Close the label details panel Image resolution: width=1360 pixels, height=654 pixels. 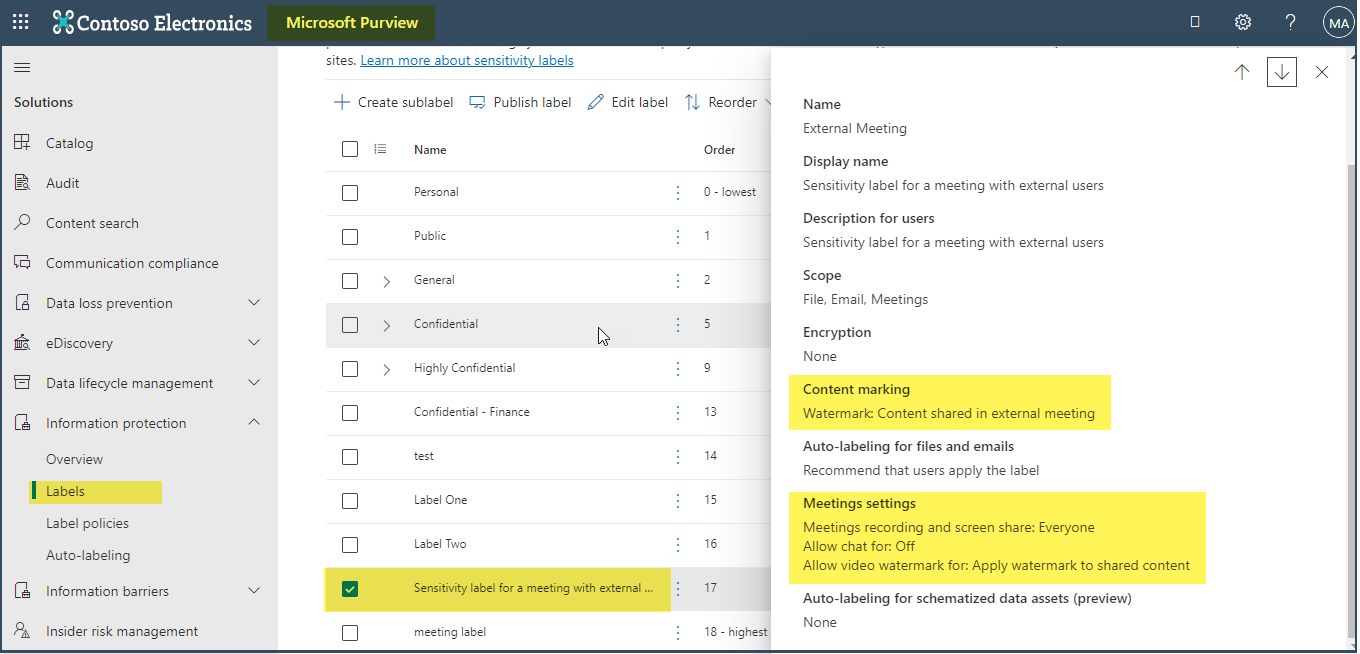[1322, 72]
